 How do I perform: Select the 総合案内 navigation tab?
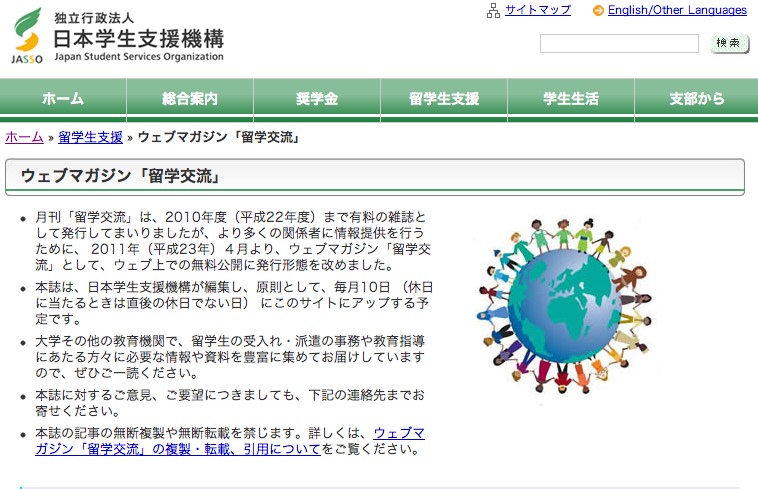[x=190, y=99]
